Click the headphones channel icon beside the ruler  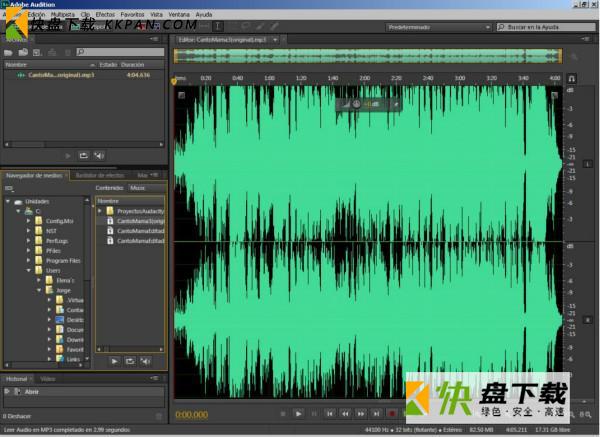point(571,79)
